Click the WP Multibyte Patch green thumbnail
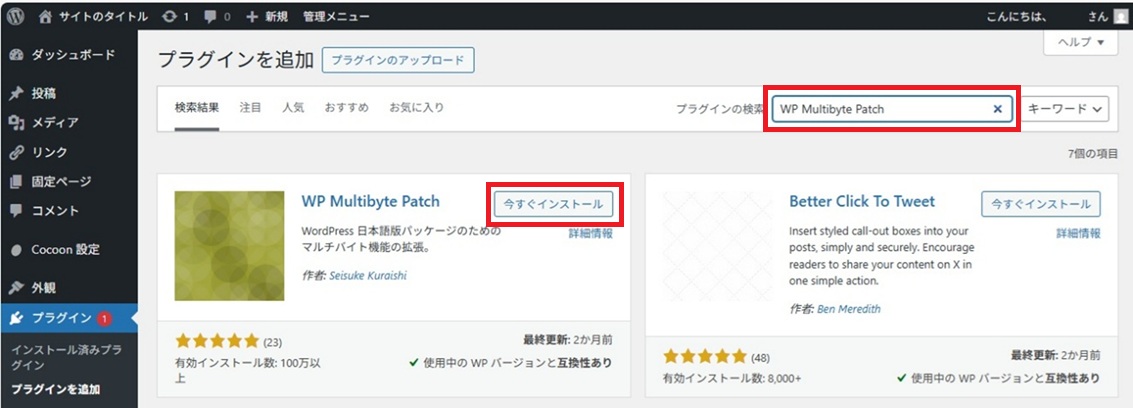 (229, 246)
